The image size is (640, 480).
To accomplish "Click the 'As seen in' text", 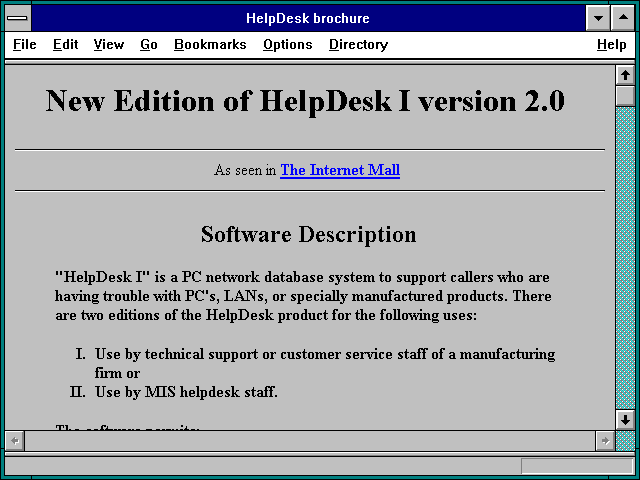I will (245, 170).
